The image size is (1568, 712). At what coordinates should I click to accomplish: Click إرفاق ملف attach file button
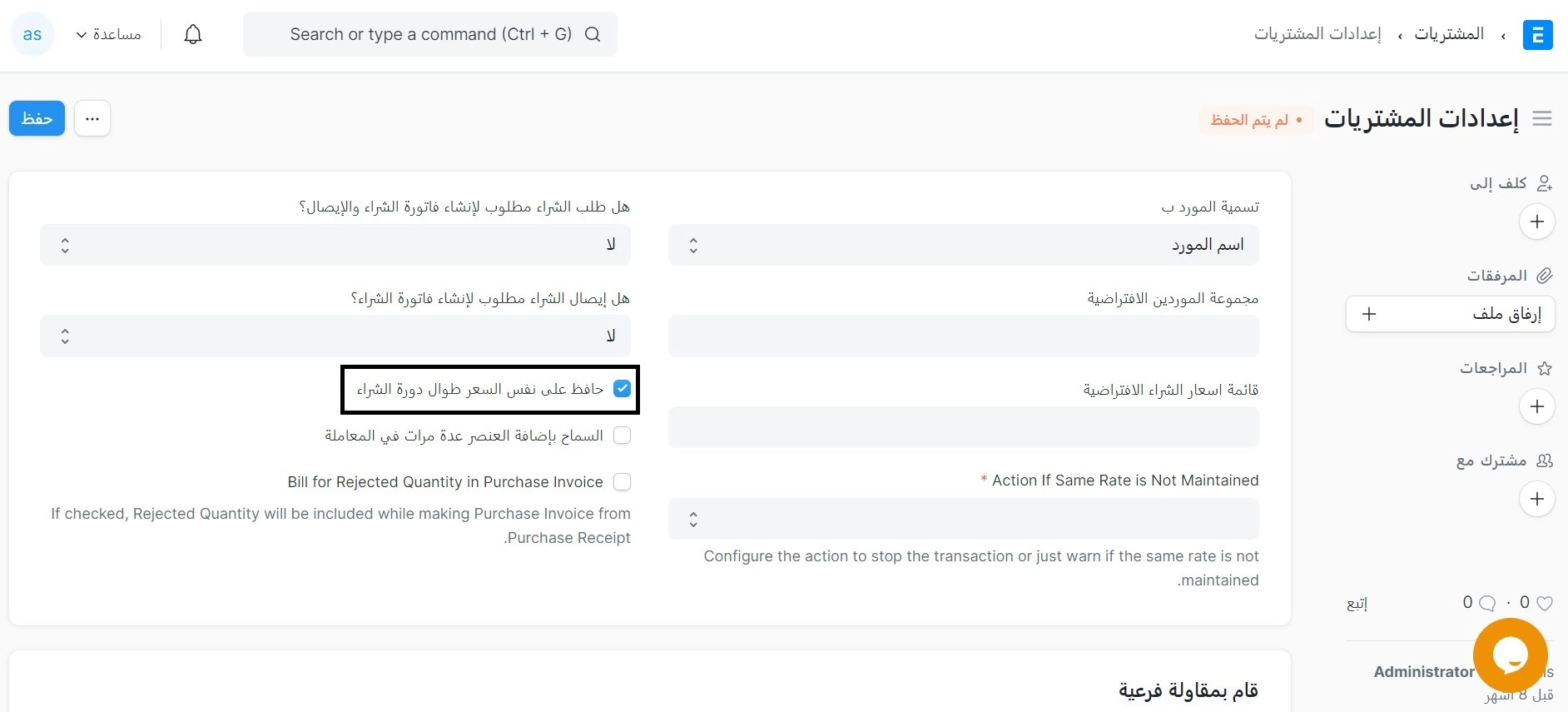1450,314
